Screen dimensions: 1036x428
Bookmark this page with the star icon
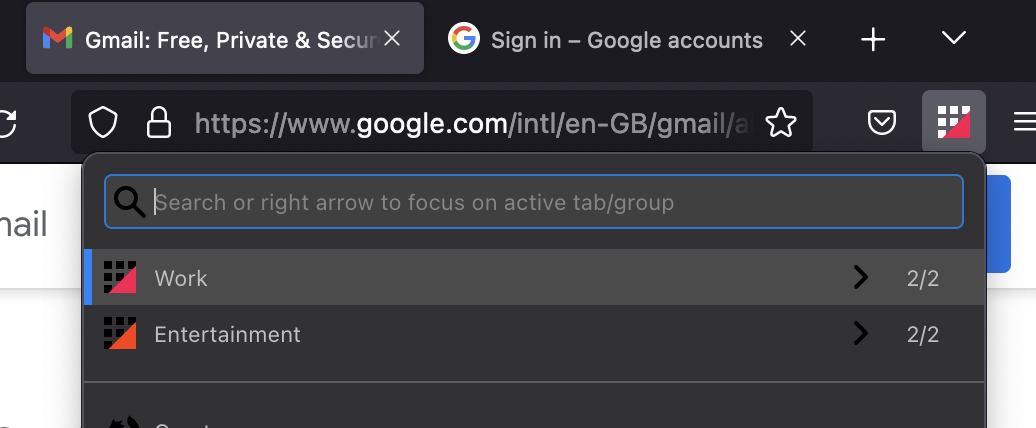pyautogui.click(x=780, y=123)
